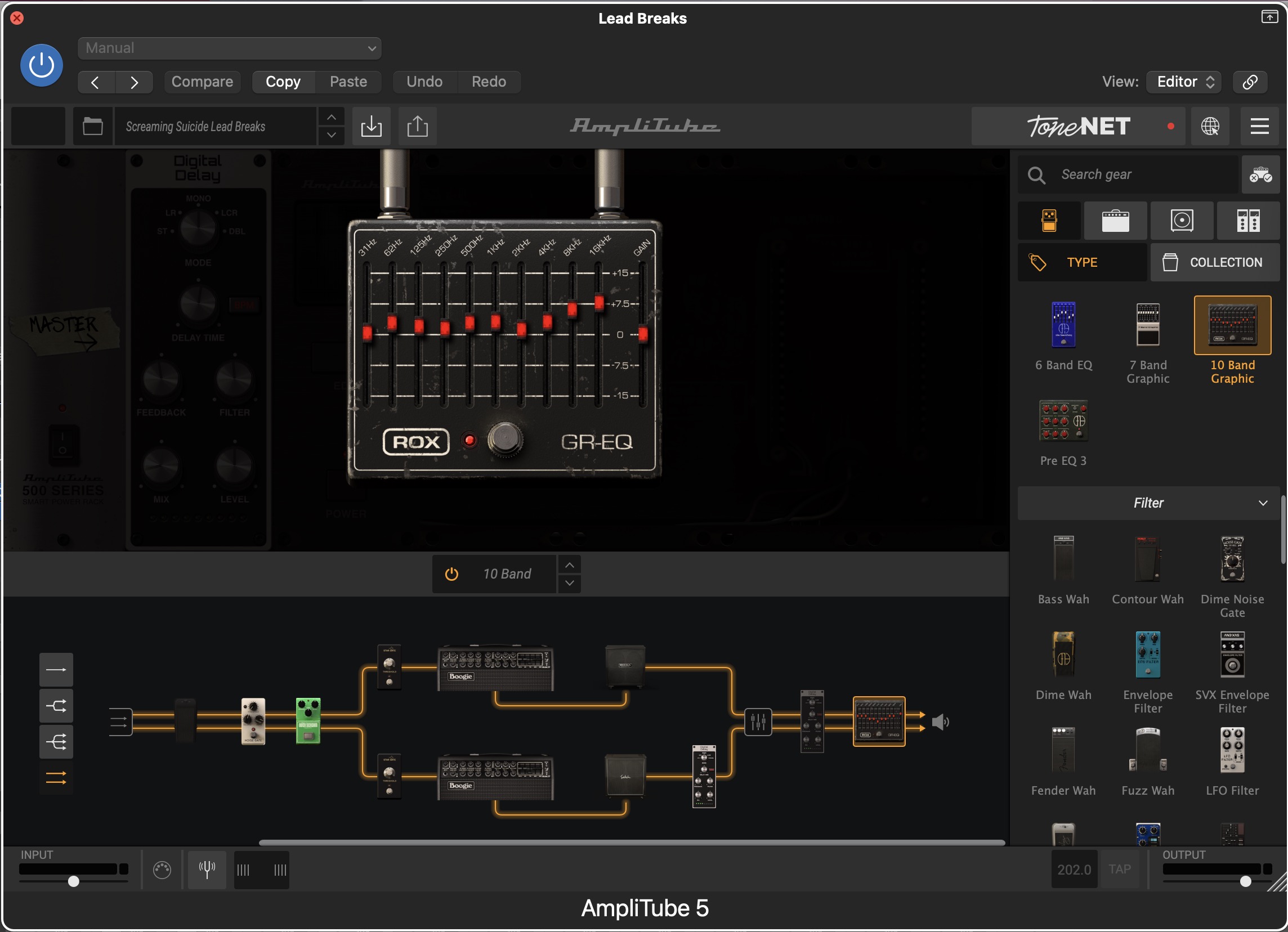
Task: Click the GR-EQ pedal footswitch knob
Action: pos(506,439)
